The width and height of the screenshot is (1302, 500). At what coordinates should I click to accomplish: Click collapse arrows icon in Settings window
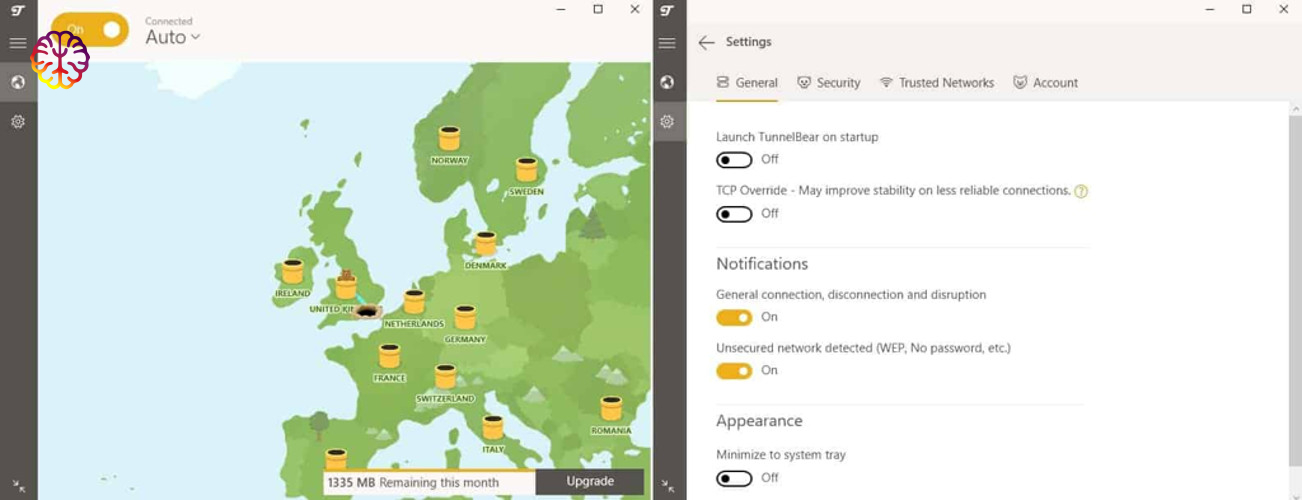tap(668, 487)
